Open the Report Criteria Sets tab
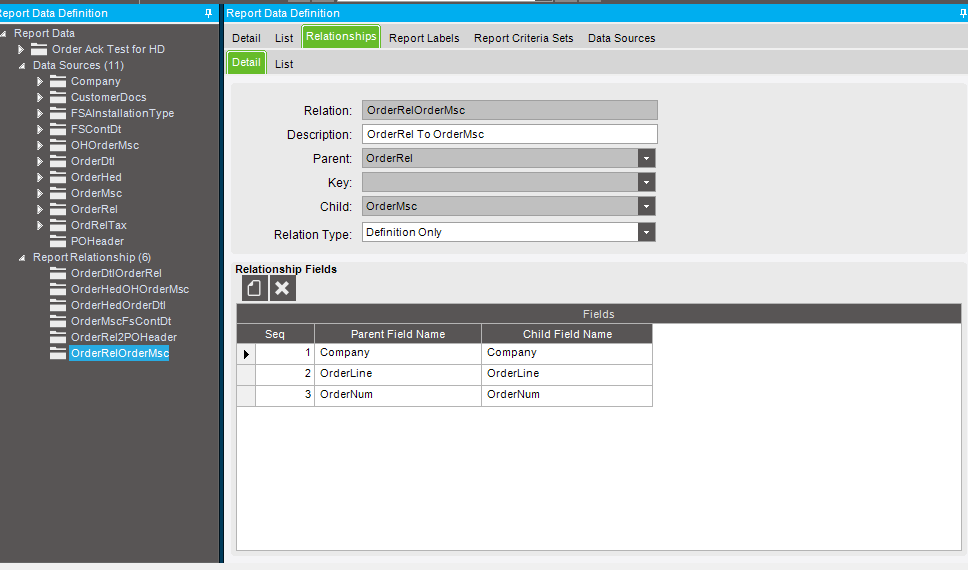The height and width of the screenshot is (570, 968). pos(524,38)
